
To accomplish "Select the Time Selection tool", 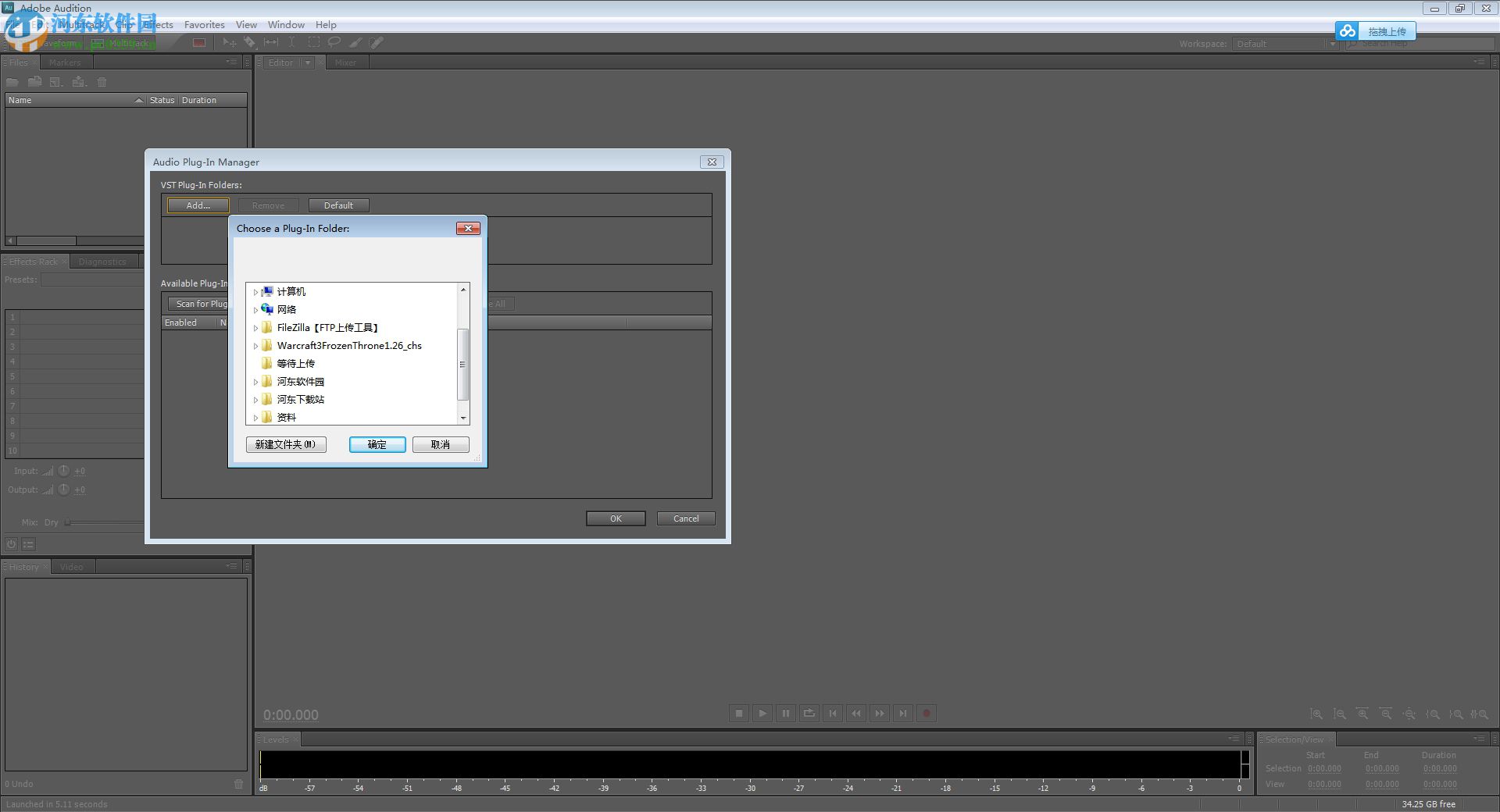I will [x=291, y=42].
